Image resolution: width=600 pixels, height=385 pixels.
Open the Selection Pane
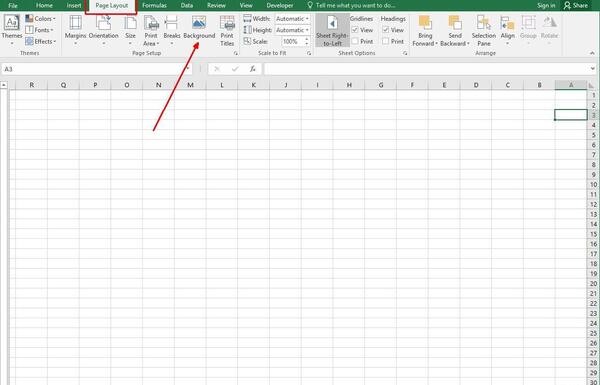[x=484, y=31]
